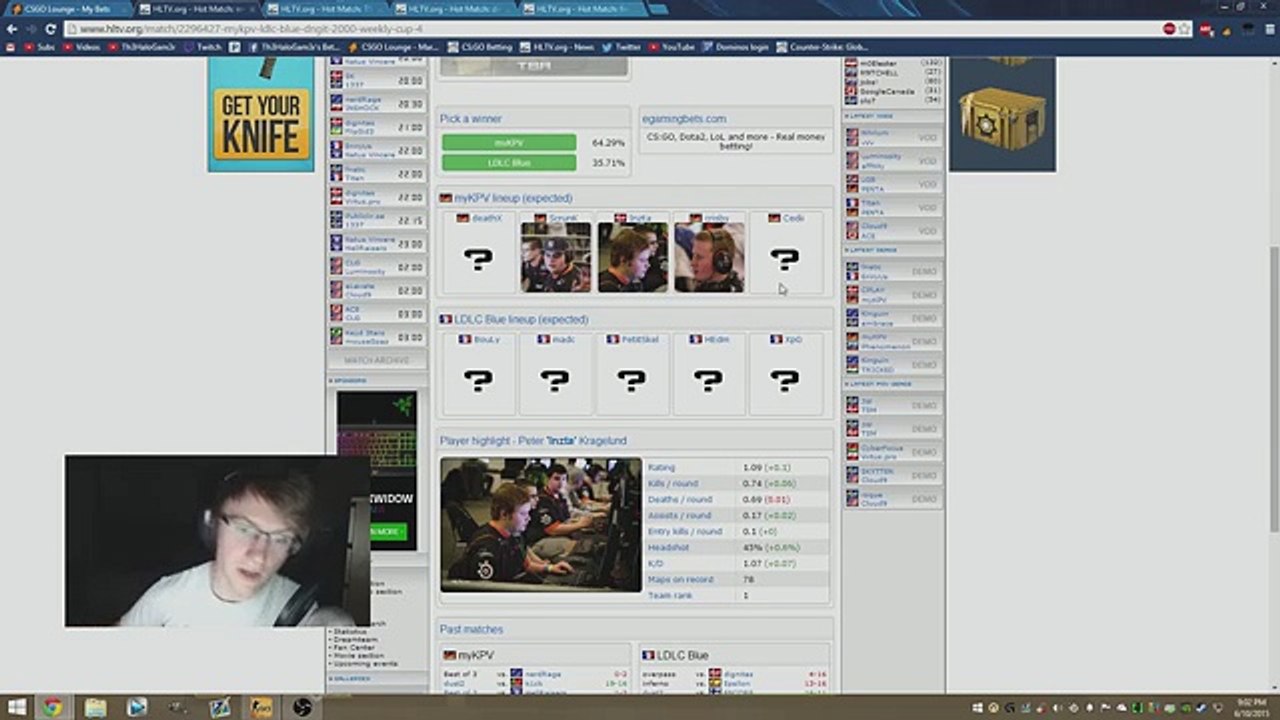
Task: Open the Titan vs PENTA VOD entry
Action: click(x=893, y=207)
